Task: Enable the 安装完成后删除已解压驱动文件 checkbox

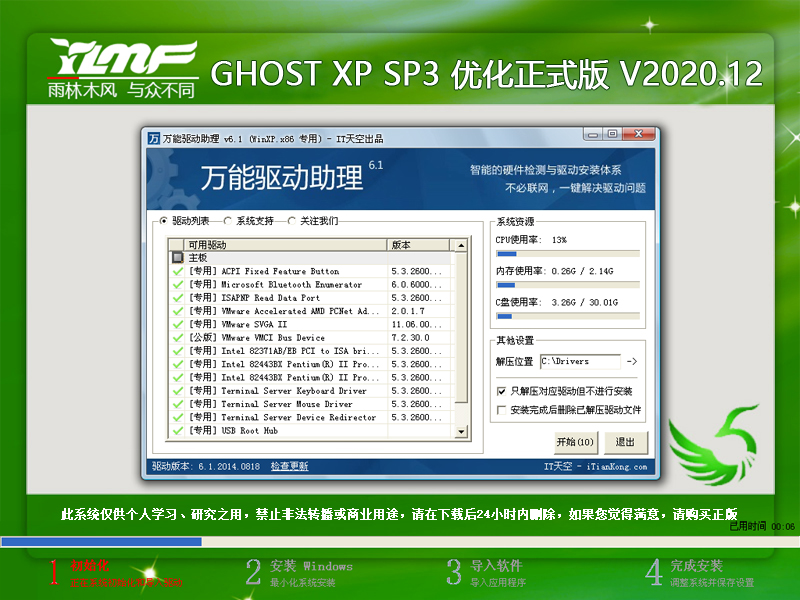Action: coord(504,409)
